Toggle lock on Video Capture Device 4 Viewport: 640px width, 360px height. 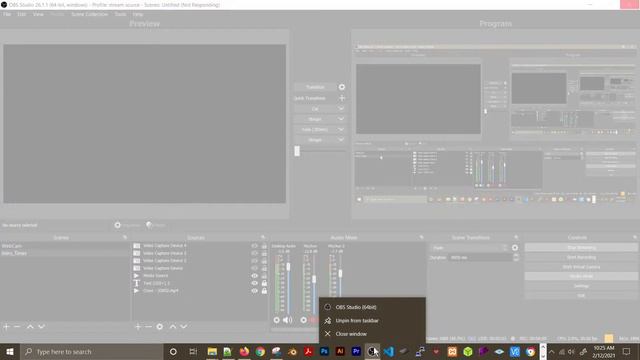(264, 246)
